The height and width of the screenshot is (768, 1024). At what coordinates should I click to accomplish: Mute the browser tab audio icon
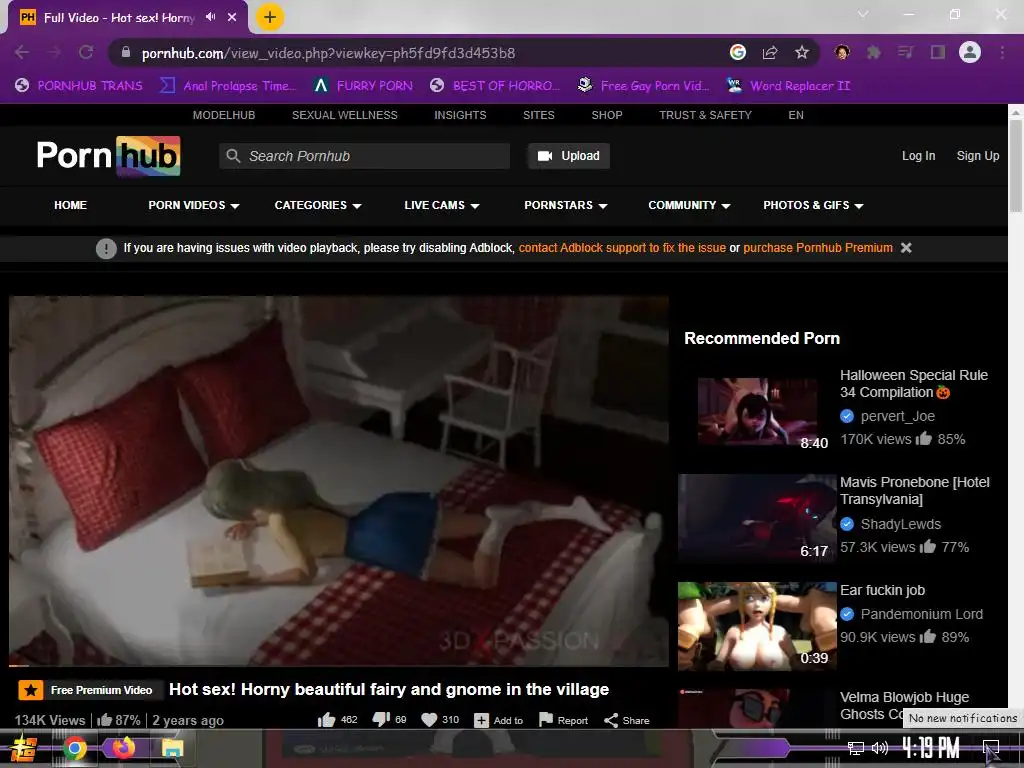(210, 17)
